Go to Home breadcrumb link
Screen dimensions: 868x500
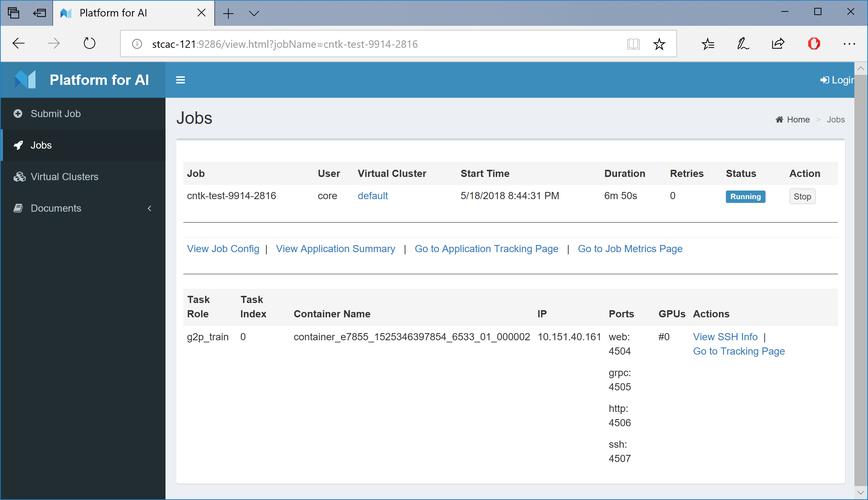(793, 120)
